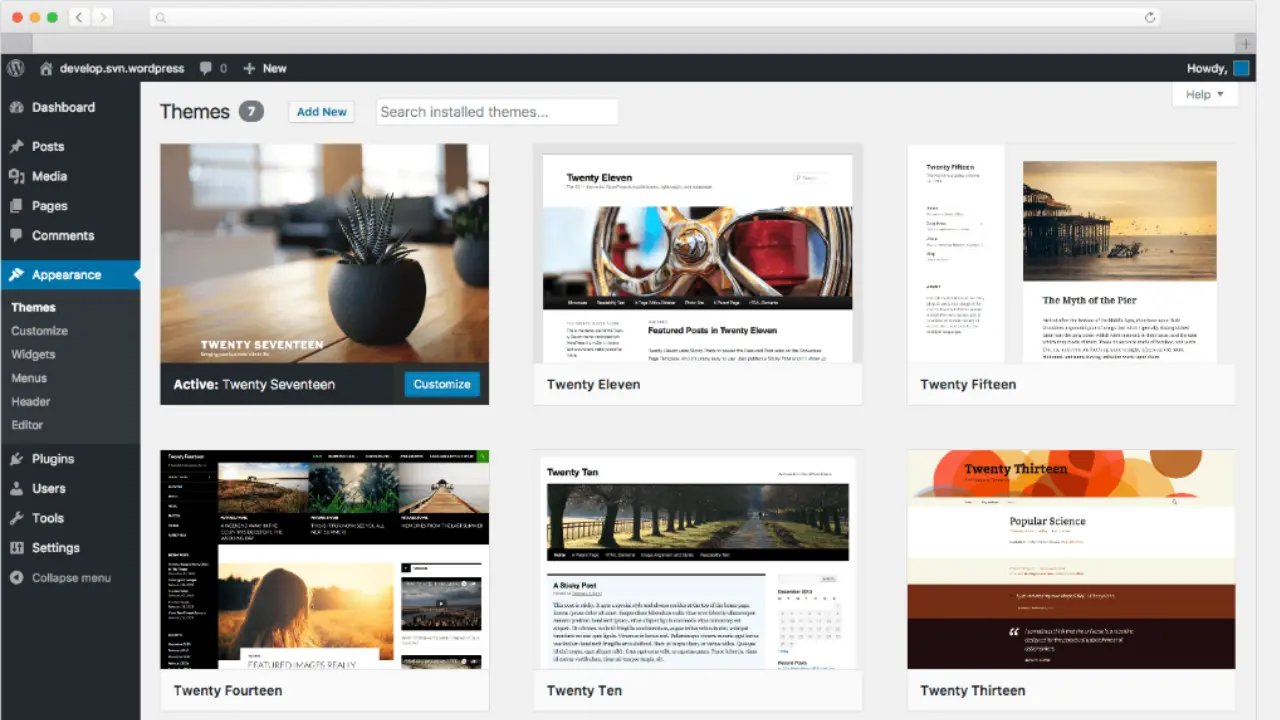The height and width of the screenshot is (720, 1280).
Task: Click the plus icon next to New
Action: click(249, 68)
